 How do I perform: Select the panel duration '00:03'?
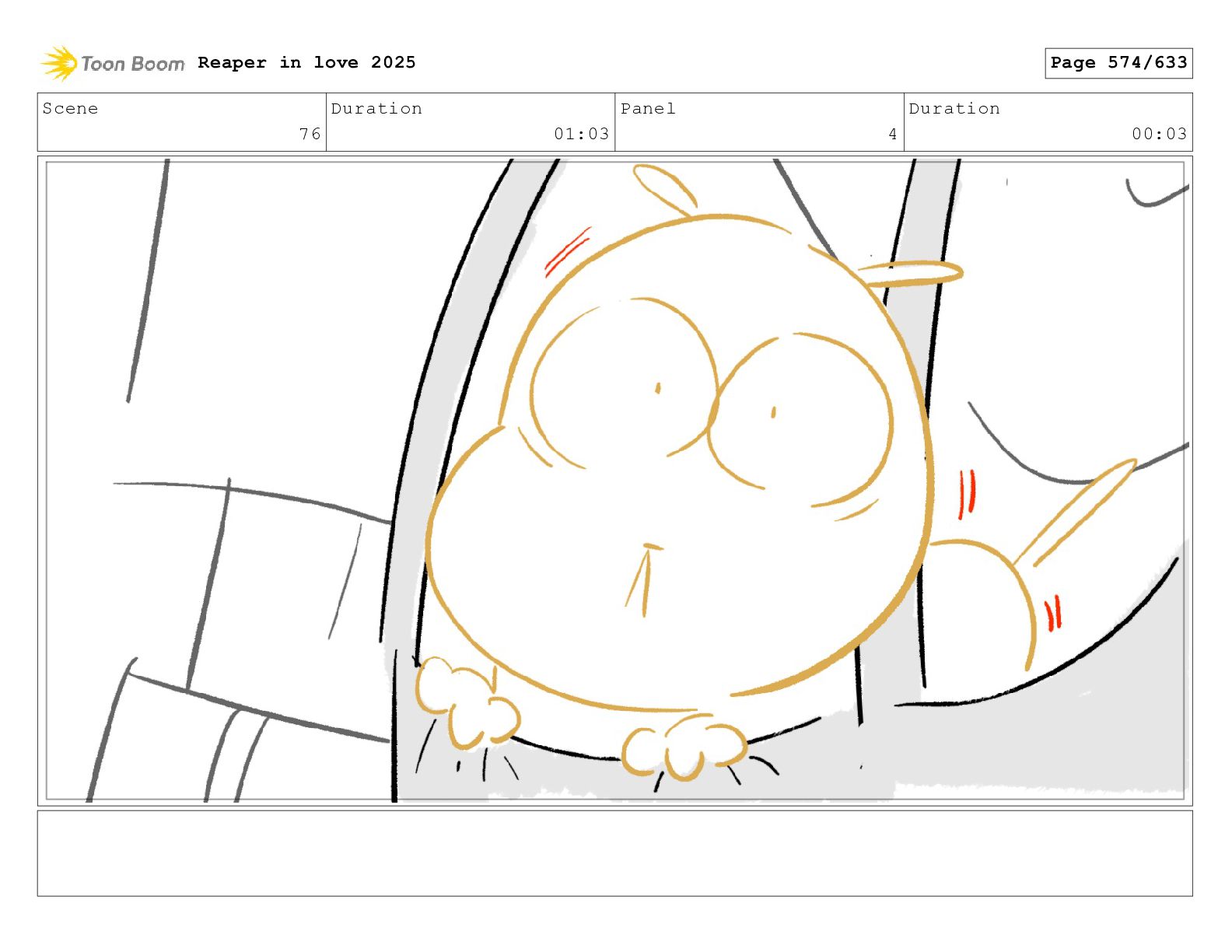click(x=1159, y=134)
